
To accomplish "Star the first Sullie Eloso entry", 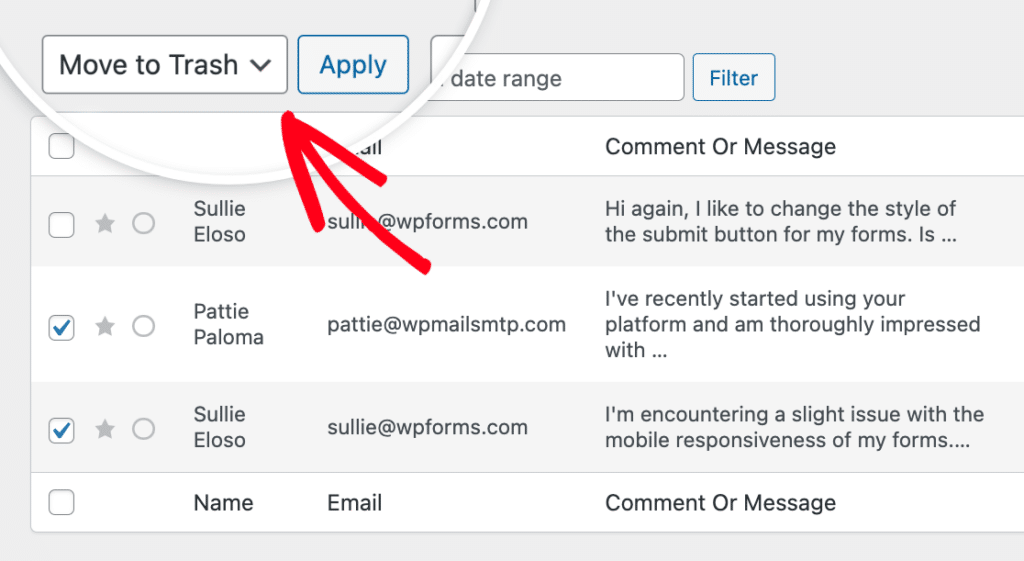I will (x=105, y=223).
